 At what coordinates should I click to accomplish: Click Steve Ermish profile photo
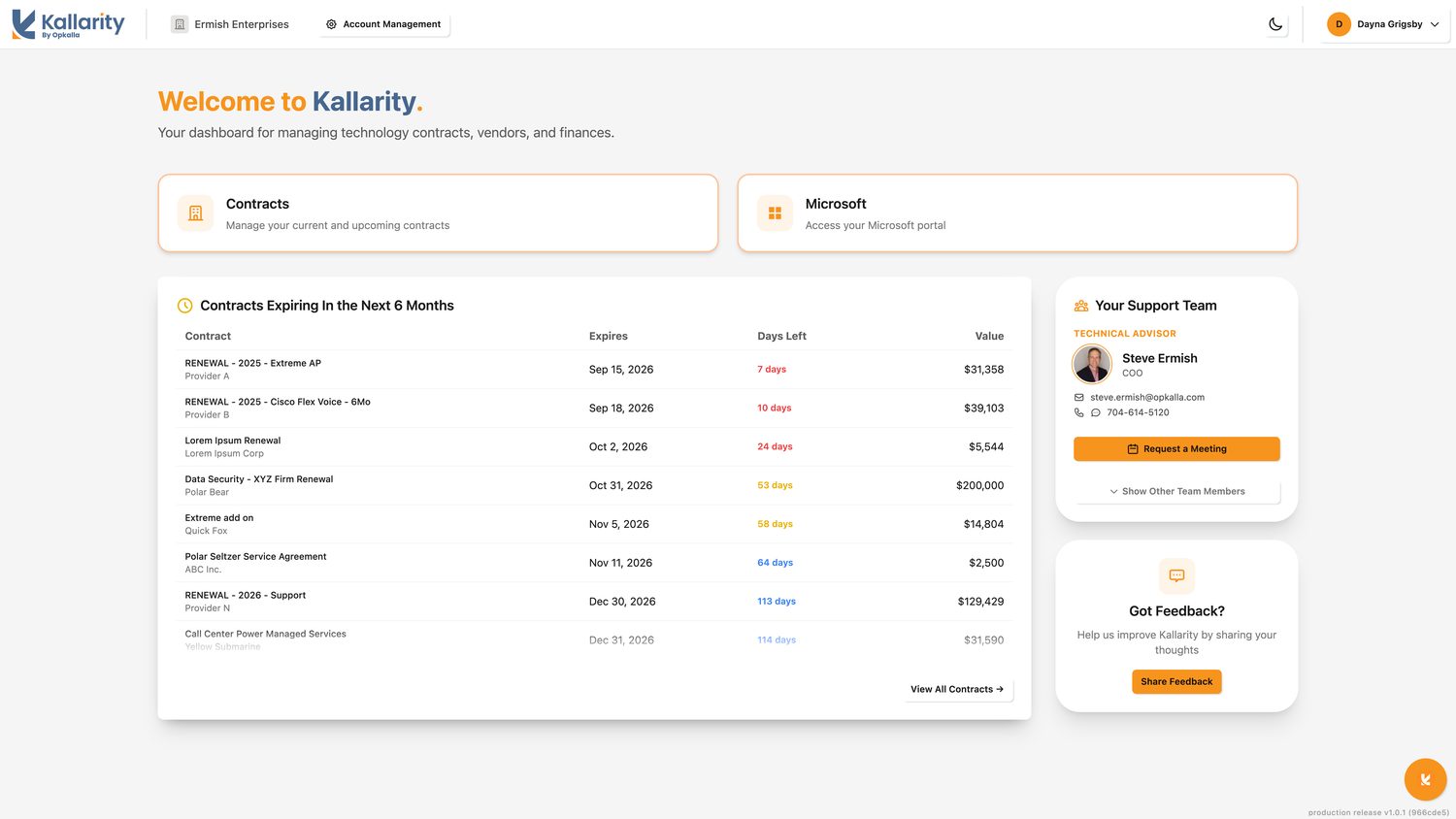click(1092, 364)
